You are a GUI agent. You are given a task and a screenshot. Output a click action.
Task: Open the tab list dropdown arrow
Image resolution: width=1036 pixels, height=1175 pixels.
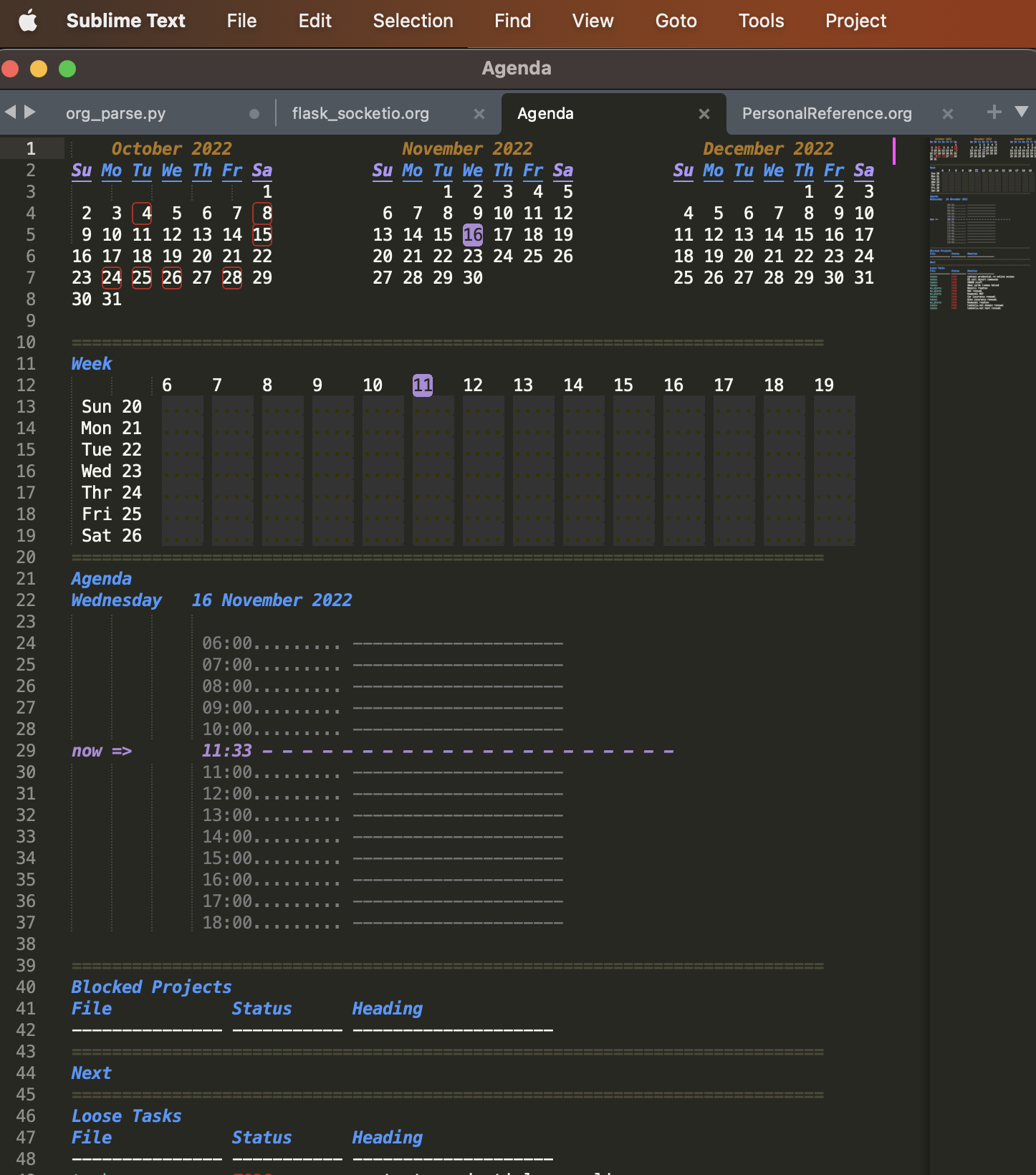tap(1022, 112)
